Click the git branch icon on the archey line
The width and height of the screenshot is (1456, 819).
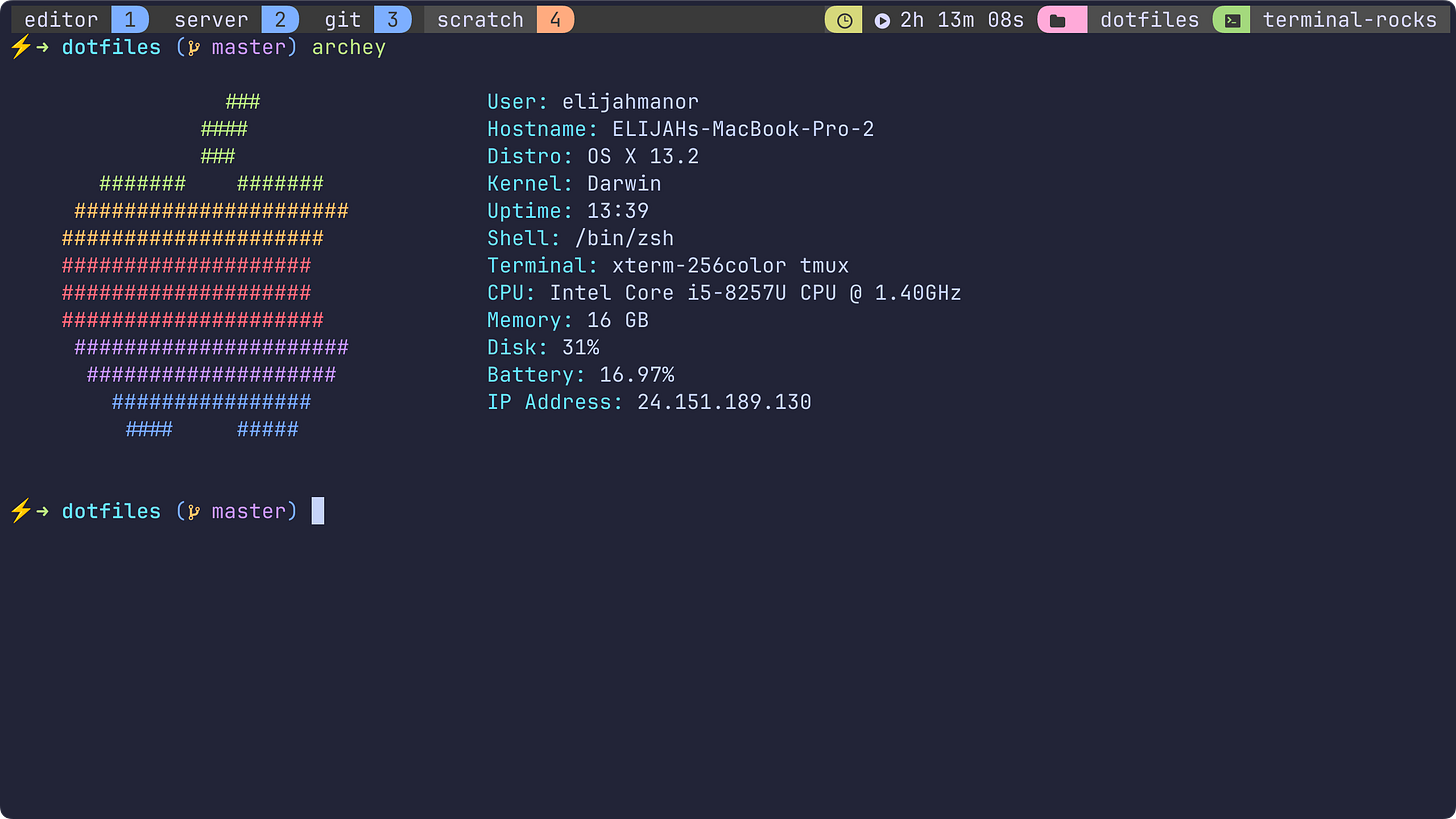pos(192,48)
